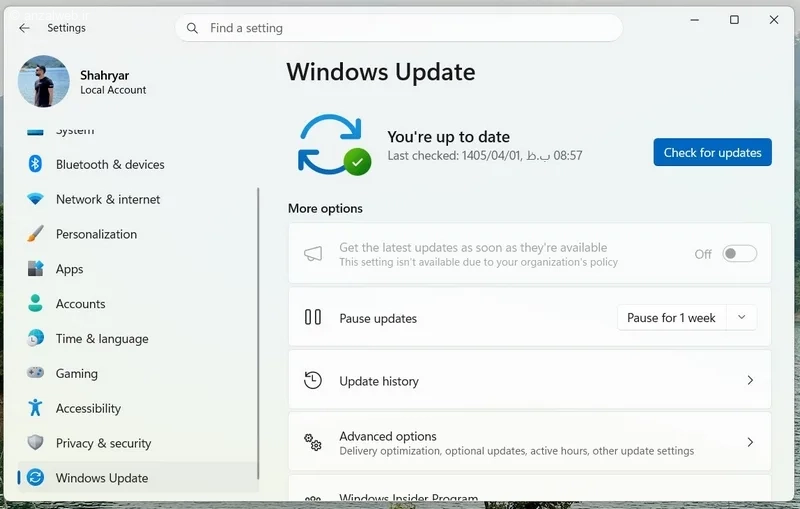Click the Apps icon in the sidebar
The image size is (800, 509).
pyautogui.click(x=35, y=268)
